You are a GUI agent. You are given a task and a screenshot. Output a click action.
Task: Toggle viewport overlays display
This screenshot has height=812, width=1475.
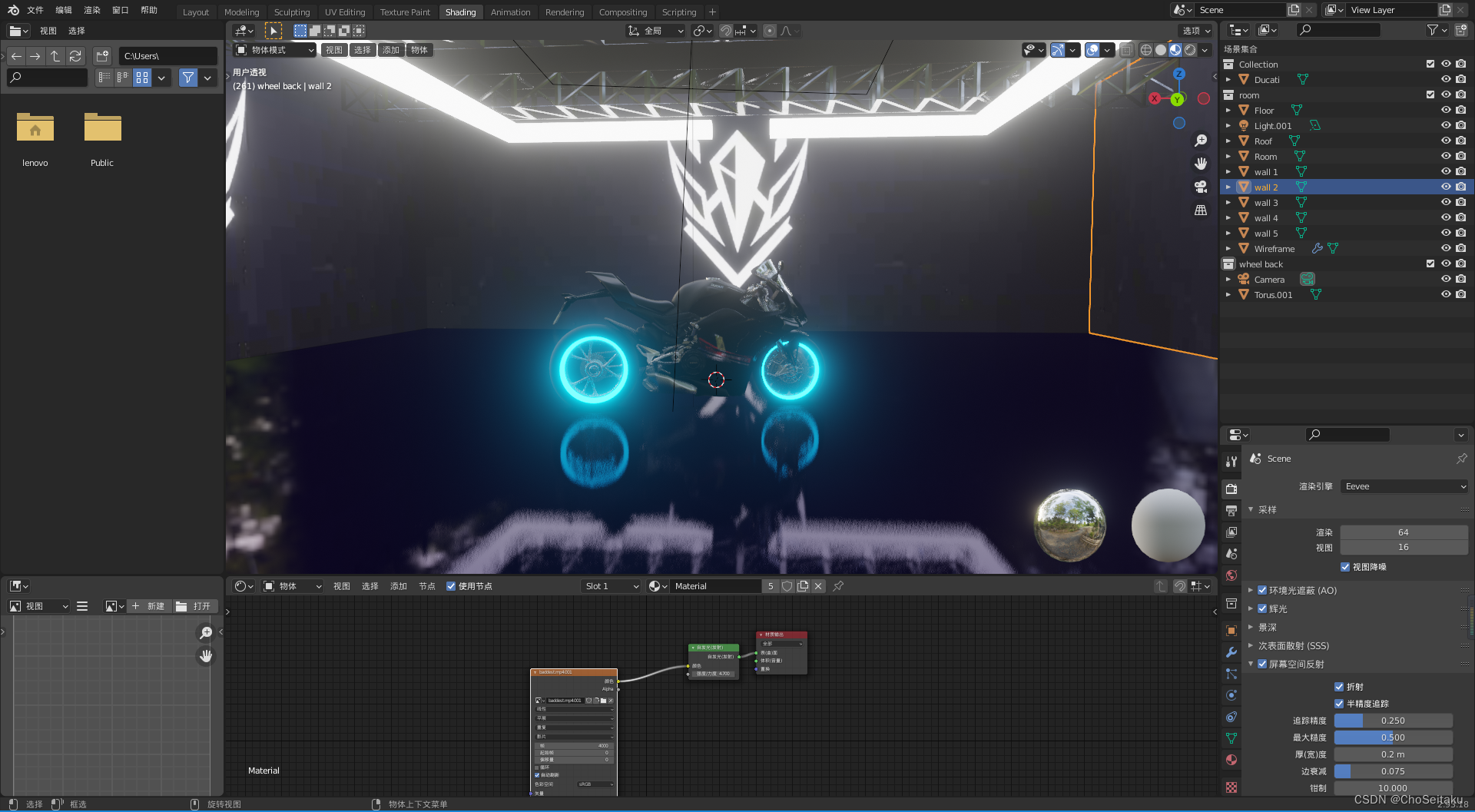(1092, 50)
